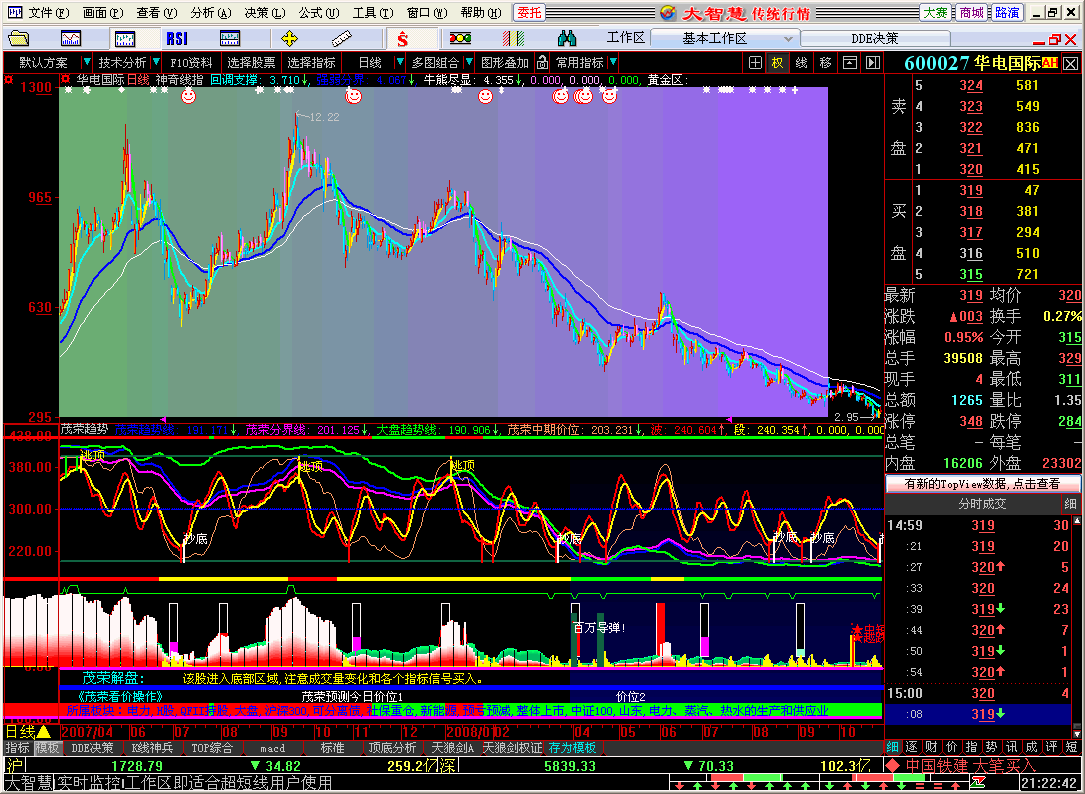This screenshot has height=794, width=1085.
Task: Click 有新的TopView数据,点击查看 notice
Action: (x=982, y=484)
